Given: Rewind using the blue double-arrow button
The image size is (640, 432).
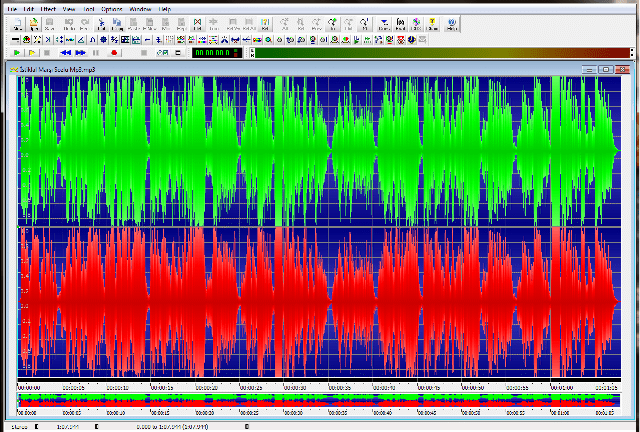Looking at the screenshot, I should point(66,52).
